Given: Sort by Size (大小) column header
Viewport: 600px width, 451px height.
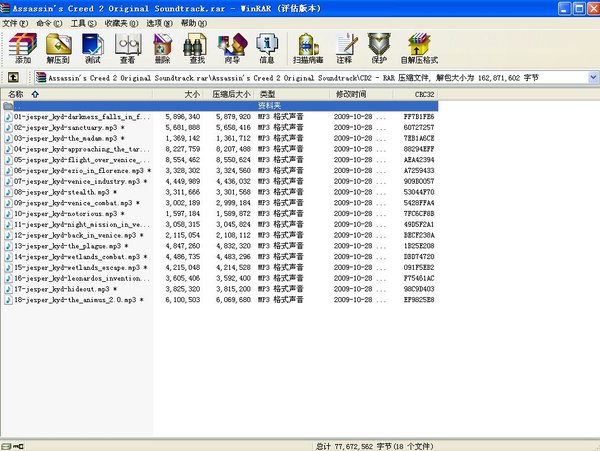Looking at the screenshot, I should click(x=178, y=94).
